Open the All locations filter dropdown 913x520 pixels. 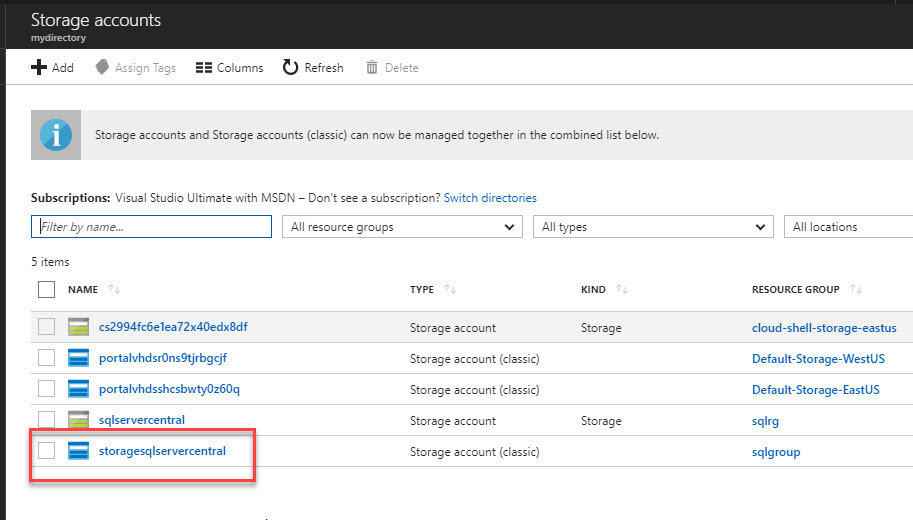tap(848, 227)
